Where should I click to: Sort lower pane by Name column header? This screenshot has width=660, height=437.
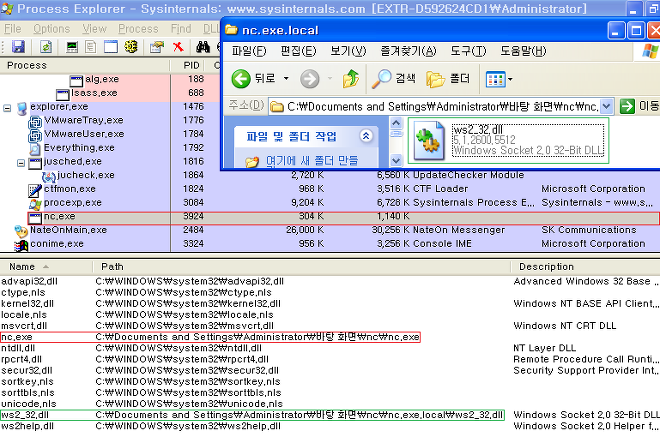point(46,267)
